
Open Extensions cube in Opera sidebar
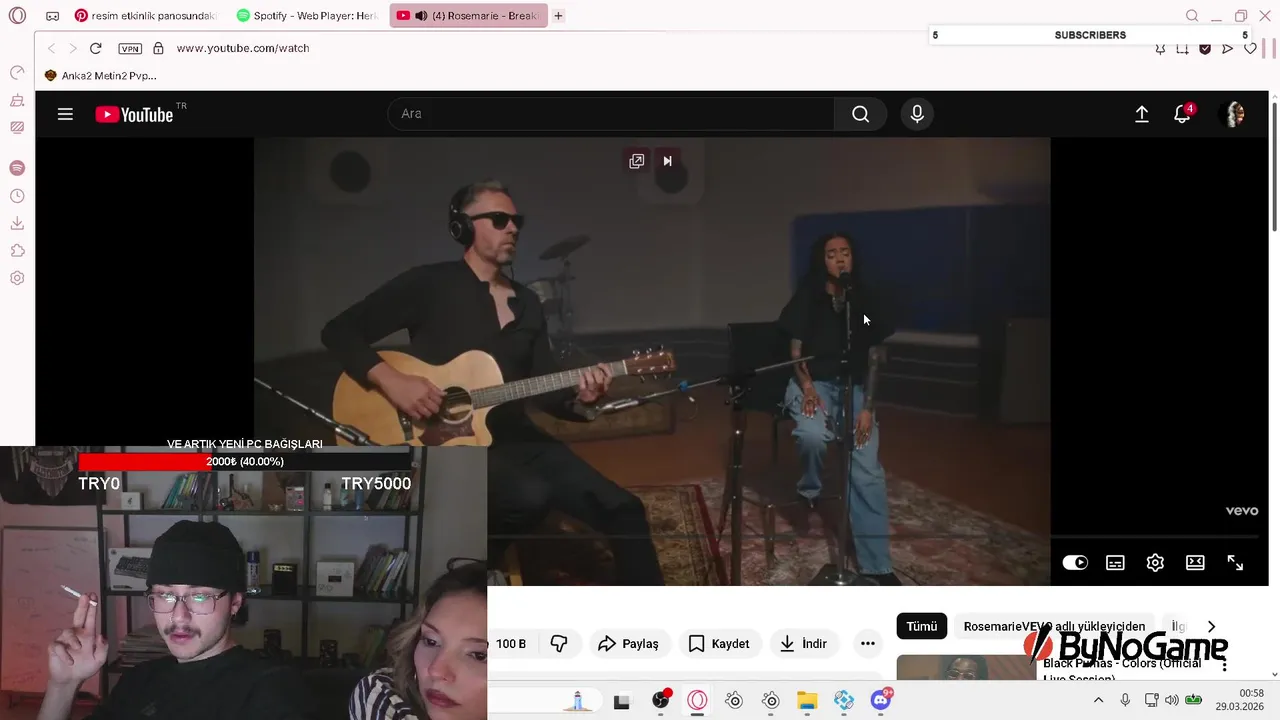17,251
